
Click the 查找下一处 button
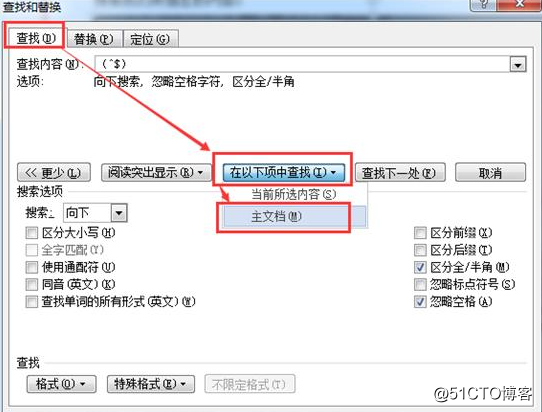click(x=400, y=172)
